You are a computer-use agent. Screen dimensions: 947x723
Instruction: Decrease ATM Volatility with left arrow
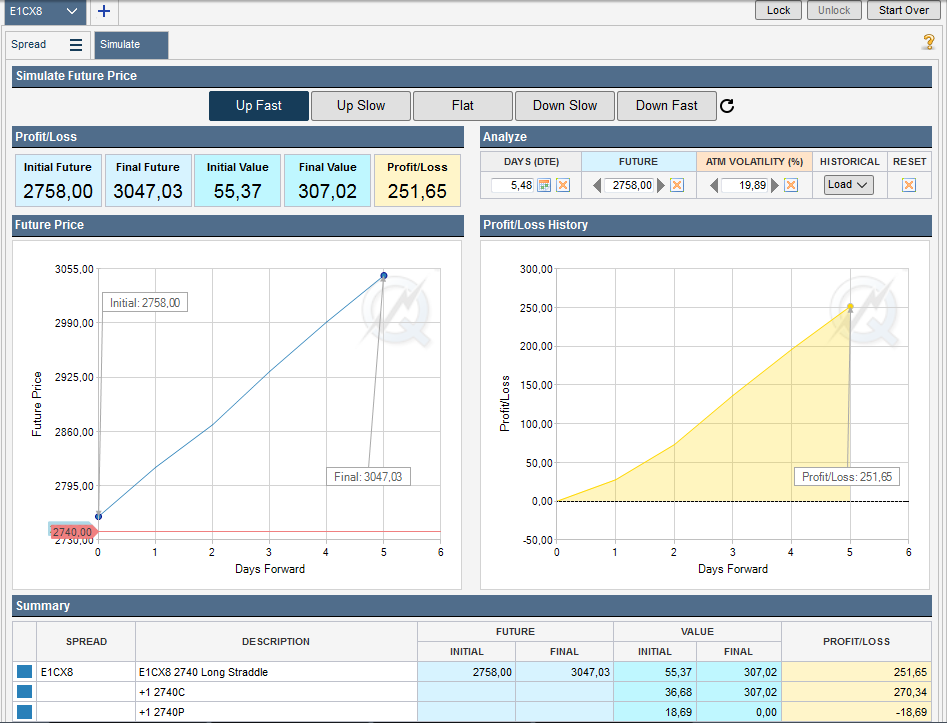(x=714, y=185)
